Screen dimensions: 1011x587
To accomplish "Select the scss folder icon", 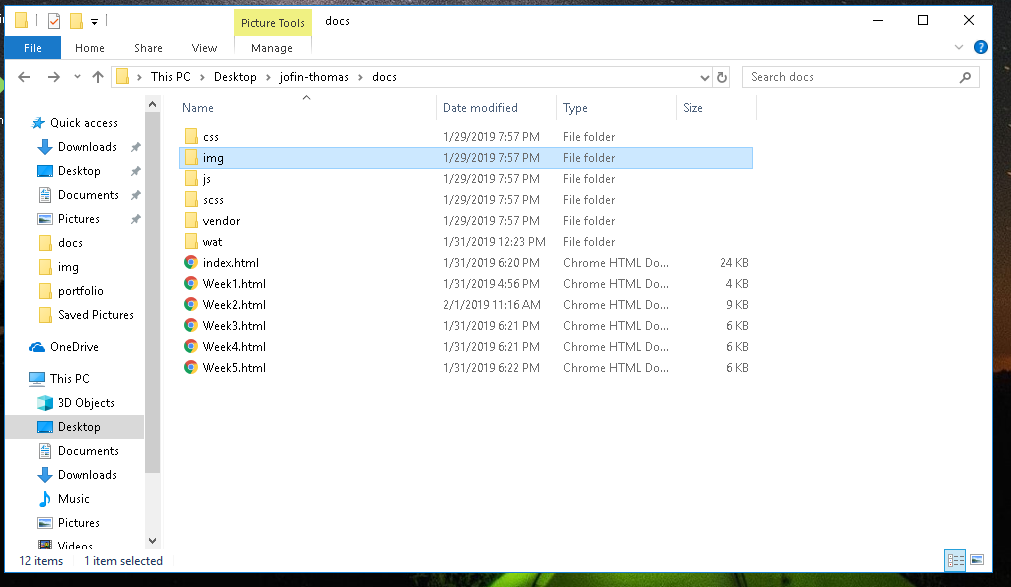I will (191, 199).
